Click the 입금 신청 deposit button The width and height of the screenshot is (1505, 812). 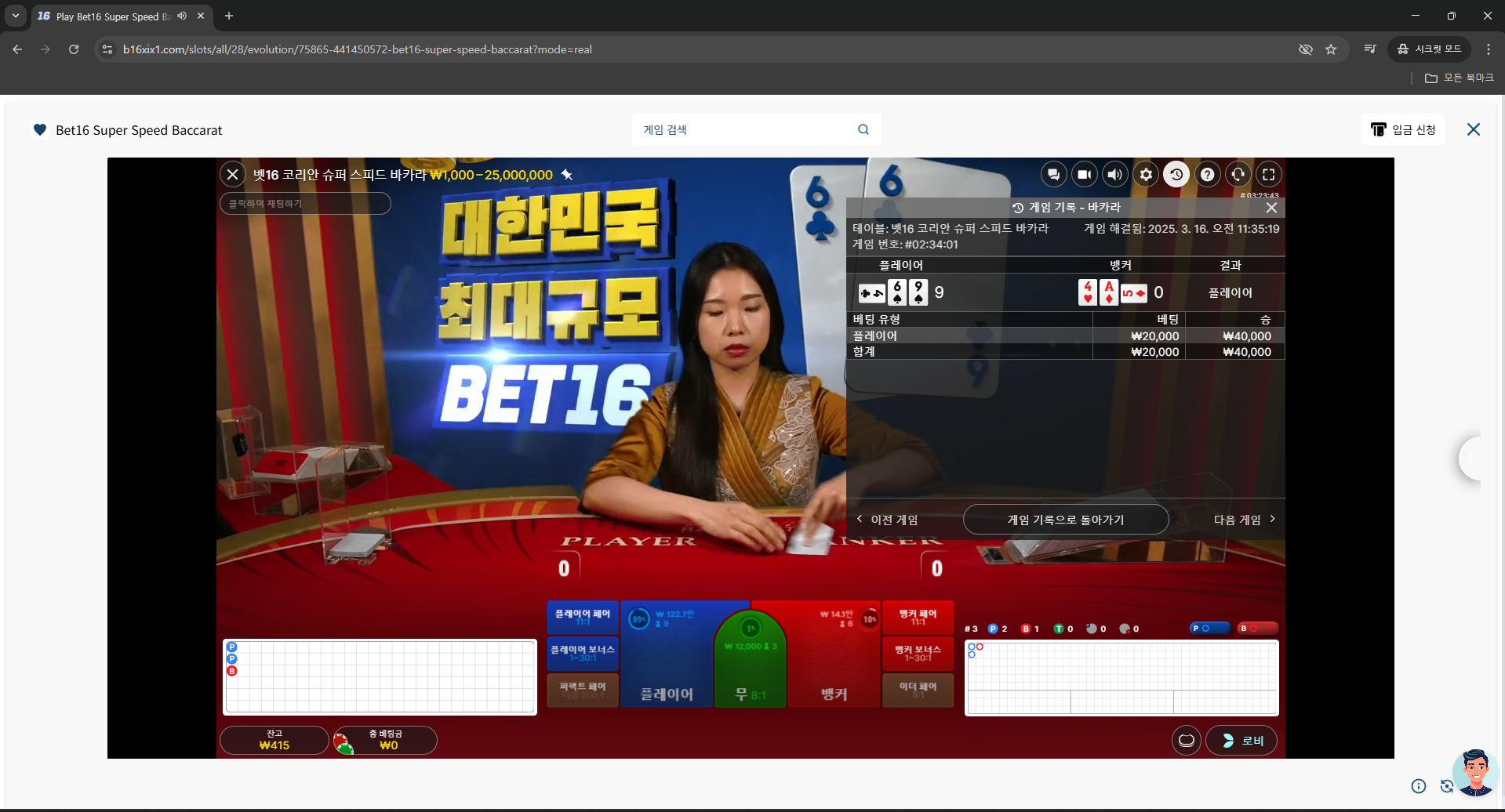pyautogui.click(x=1404, y=129)
